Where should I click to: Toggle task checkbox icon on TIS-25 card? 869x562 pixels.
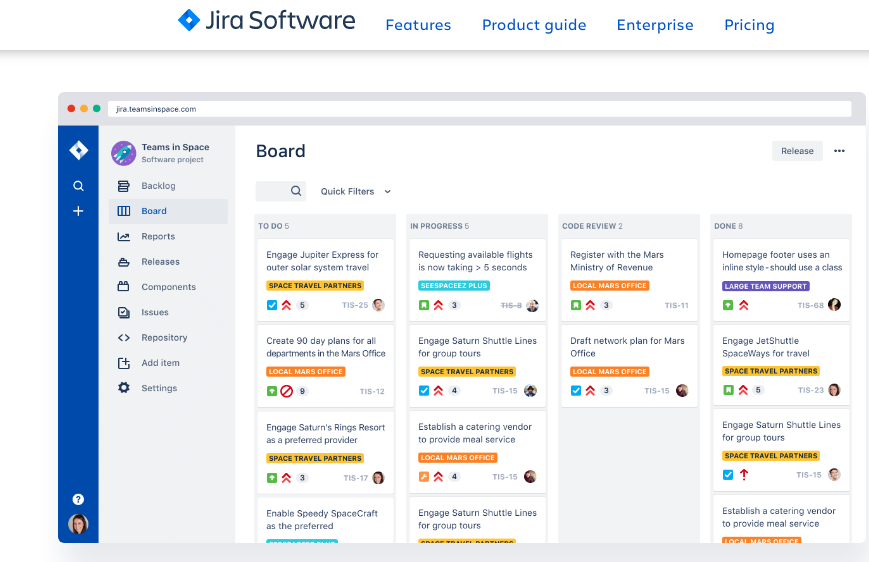[272, 305]
